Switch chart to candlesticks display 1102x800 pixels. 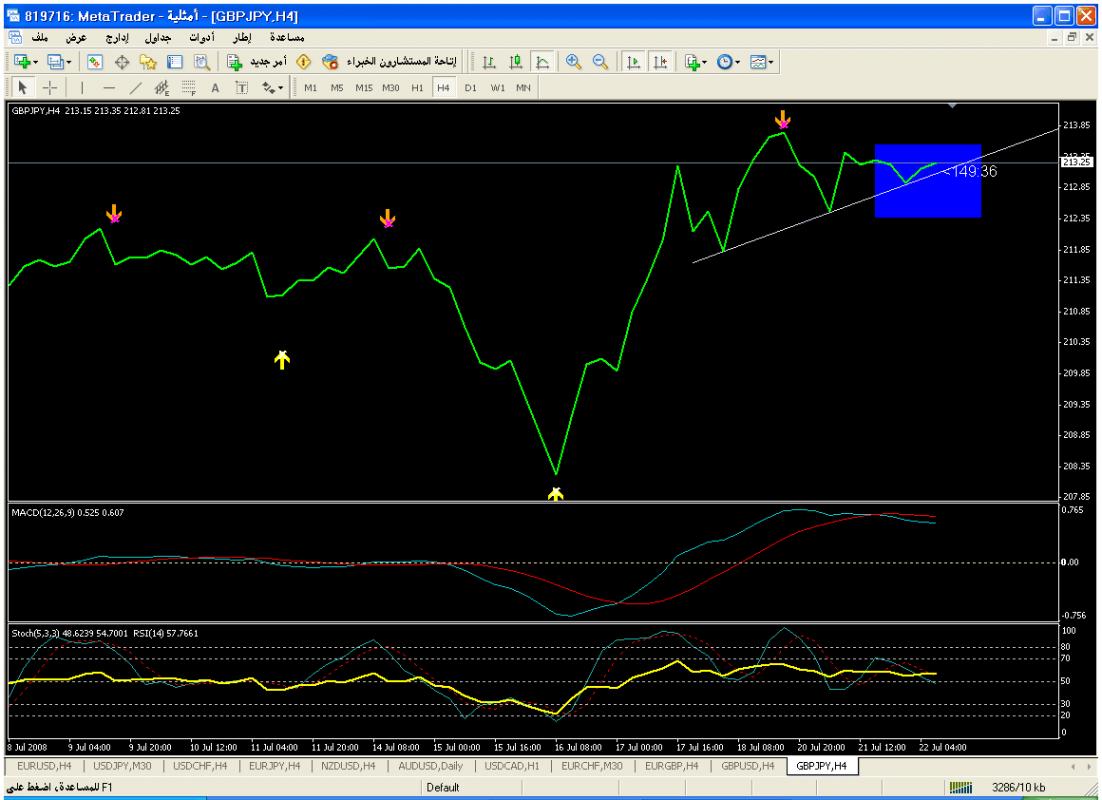(x=512, y=62)
